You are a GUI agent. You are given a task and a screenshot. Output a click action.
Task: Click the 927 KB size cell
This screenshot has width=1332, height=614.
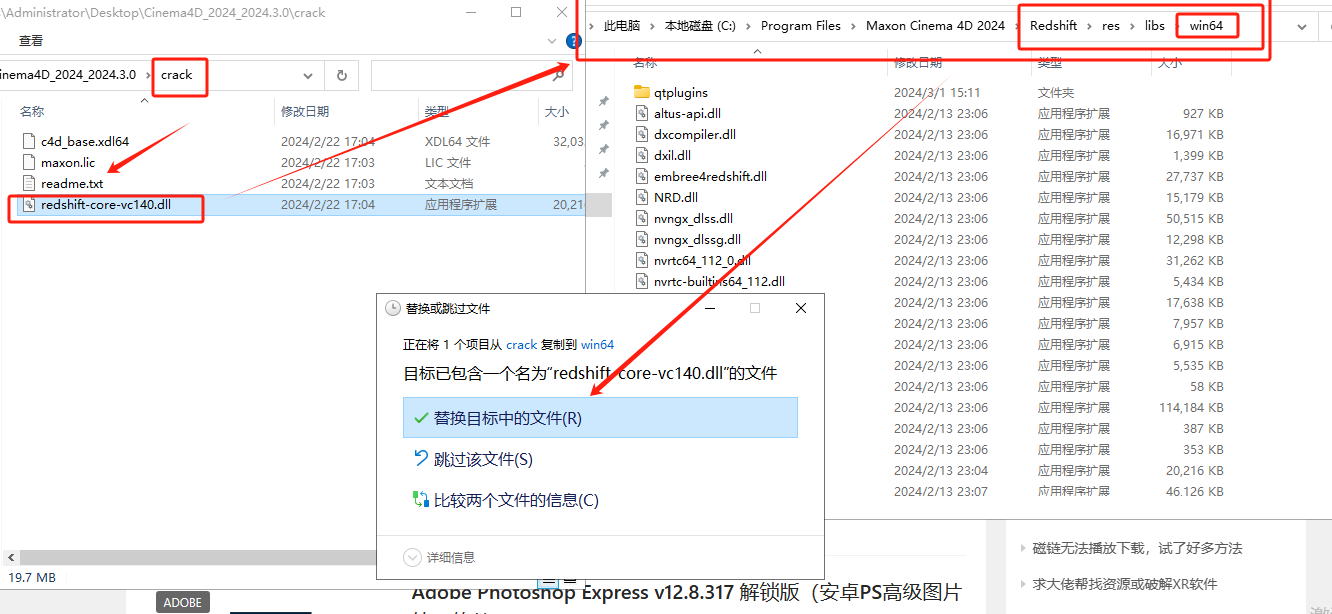(x=1202, y=114)
